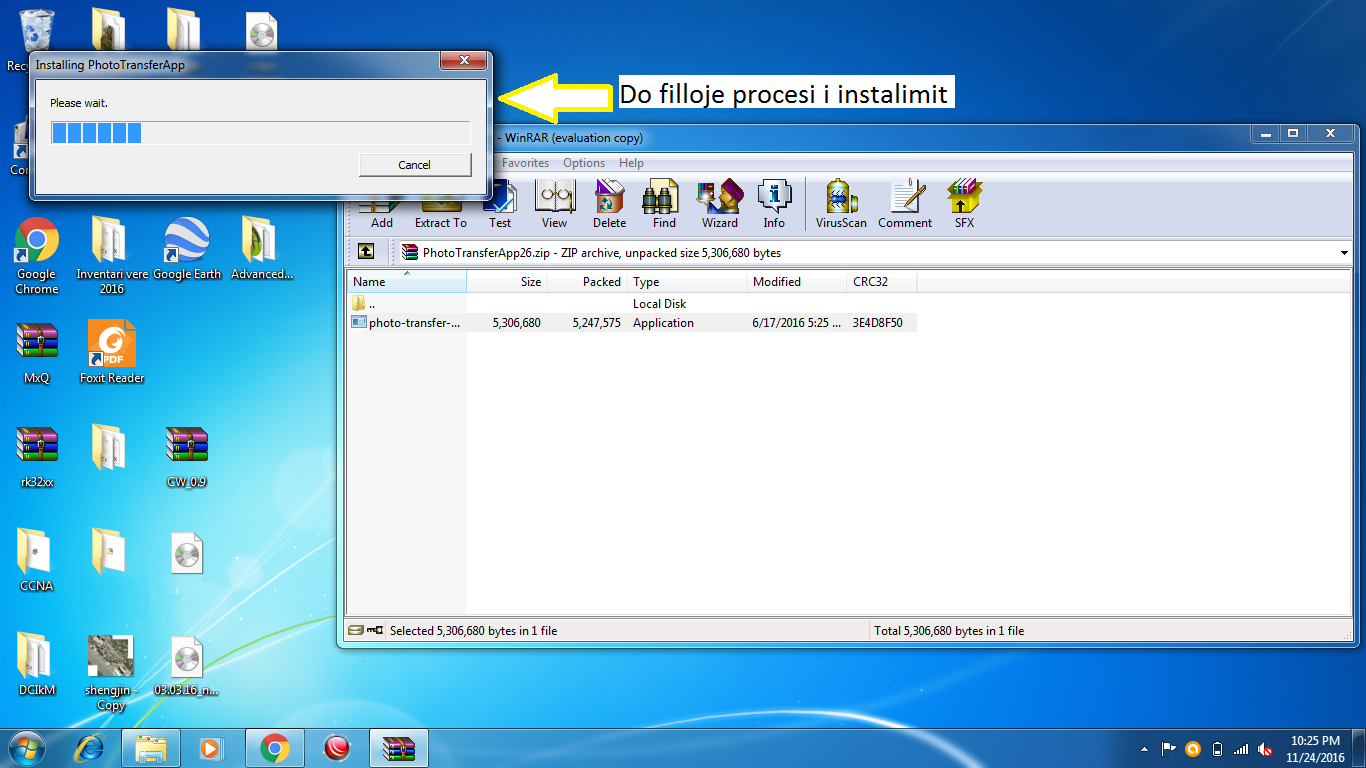Open the WinRAR address bar dropdown
Image resolution: width=1366 pixels, height=768 pixels.
(1344, 253)
